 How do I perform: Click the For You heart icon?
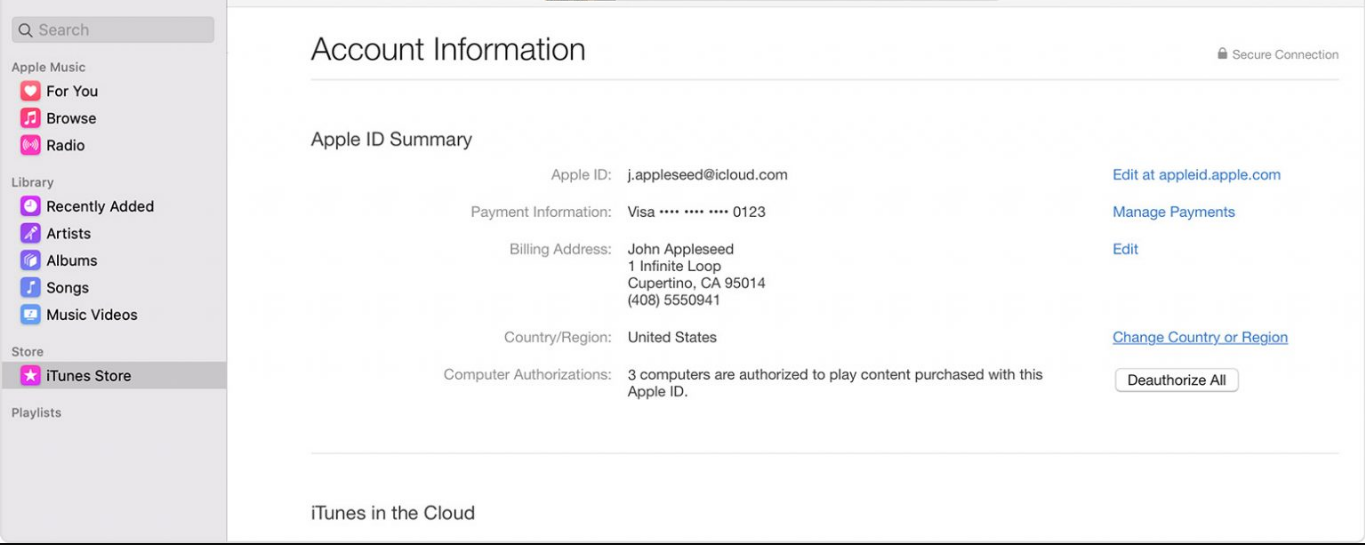31,91
